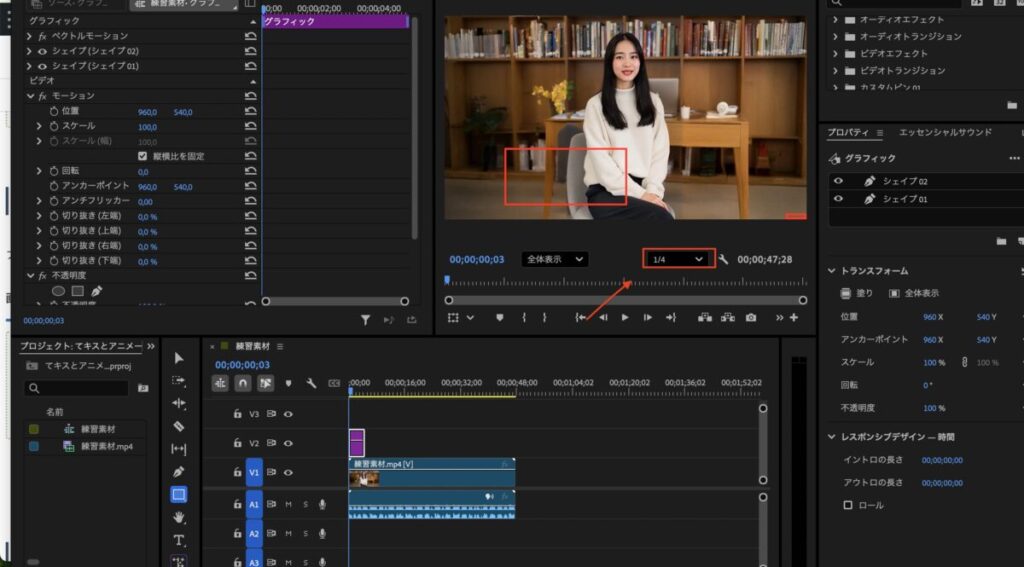Select 練習素材.mp4 in the Project panel

click(105, 446)
